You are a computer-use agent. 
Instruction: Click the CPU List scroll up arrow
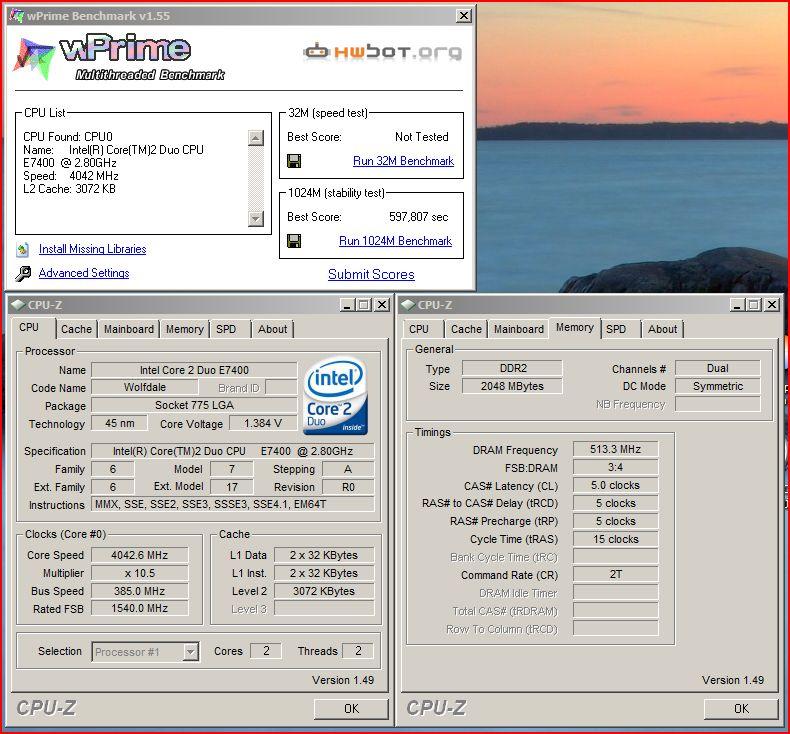pos(256,138)
